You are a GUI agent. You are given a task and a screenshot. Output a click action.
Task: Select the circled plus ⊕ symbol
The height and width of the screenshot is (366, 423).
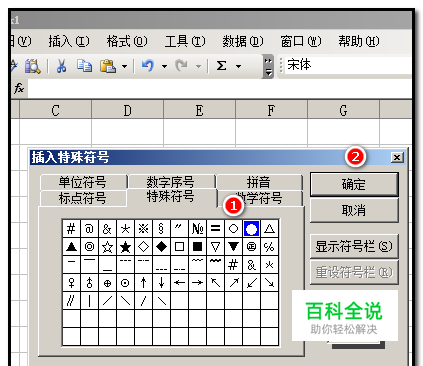click(107, 283)
